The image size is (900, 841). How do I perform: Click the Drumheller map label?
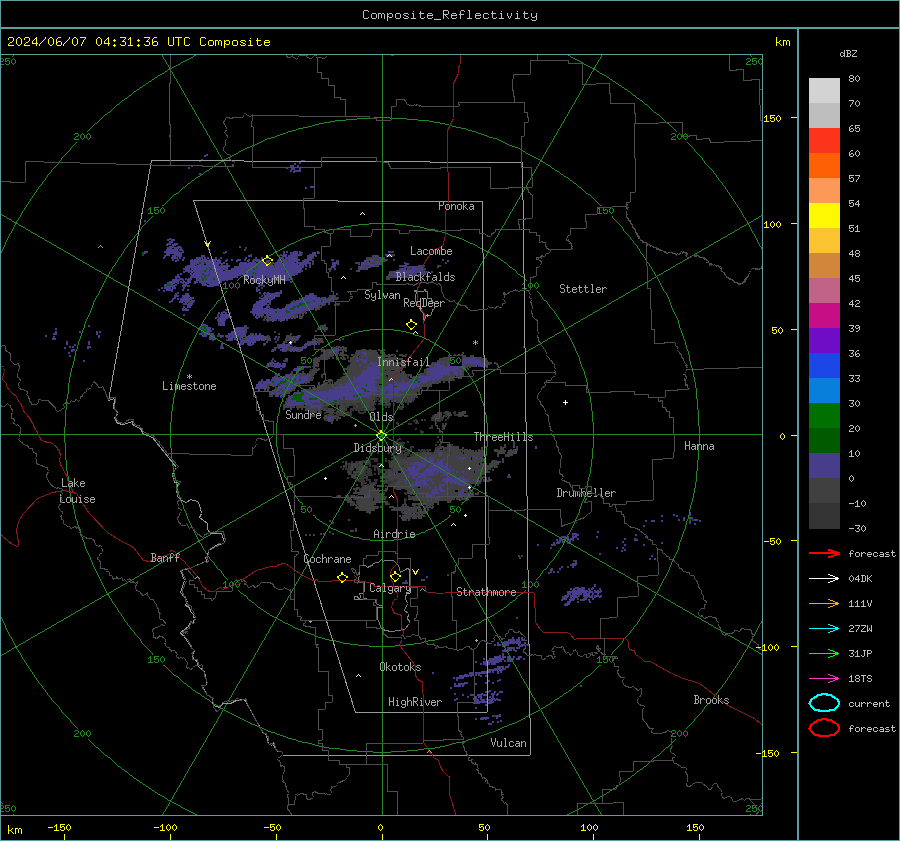(x=586, y=493)
